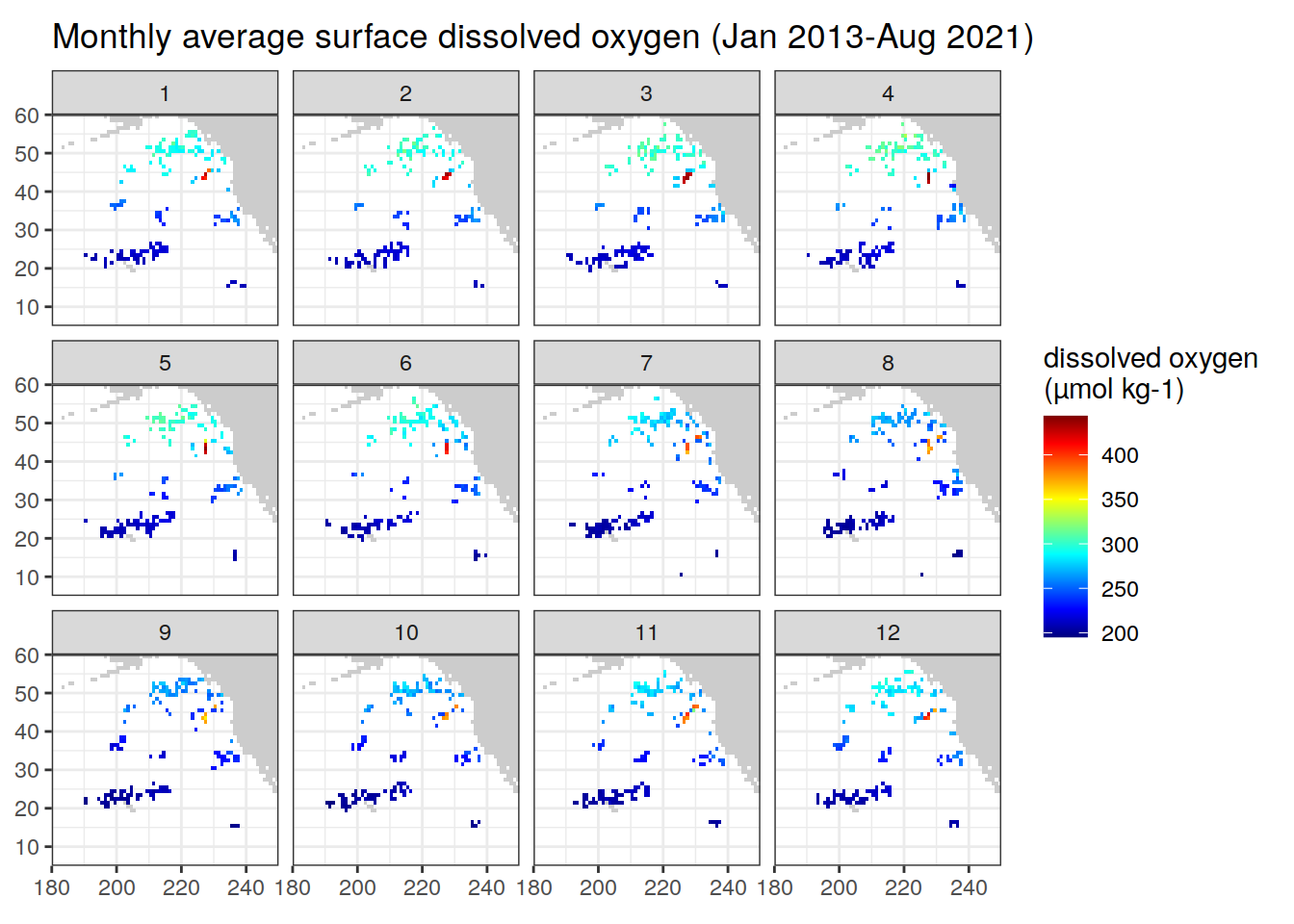Image resolution: width=1294 pixels, height=924 pixels.
Task: Click the chart title about monthly average oxygen
Action: coord(542,37)
